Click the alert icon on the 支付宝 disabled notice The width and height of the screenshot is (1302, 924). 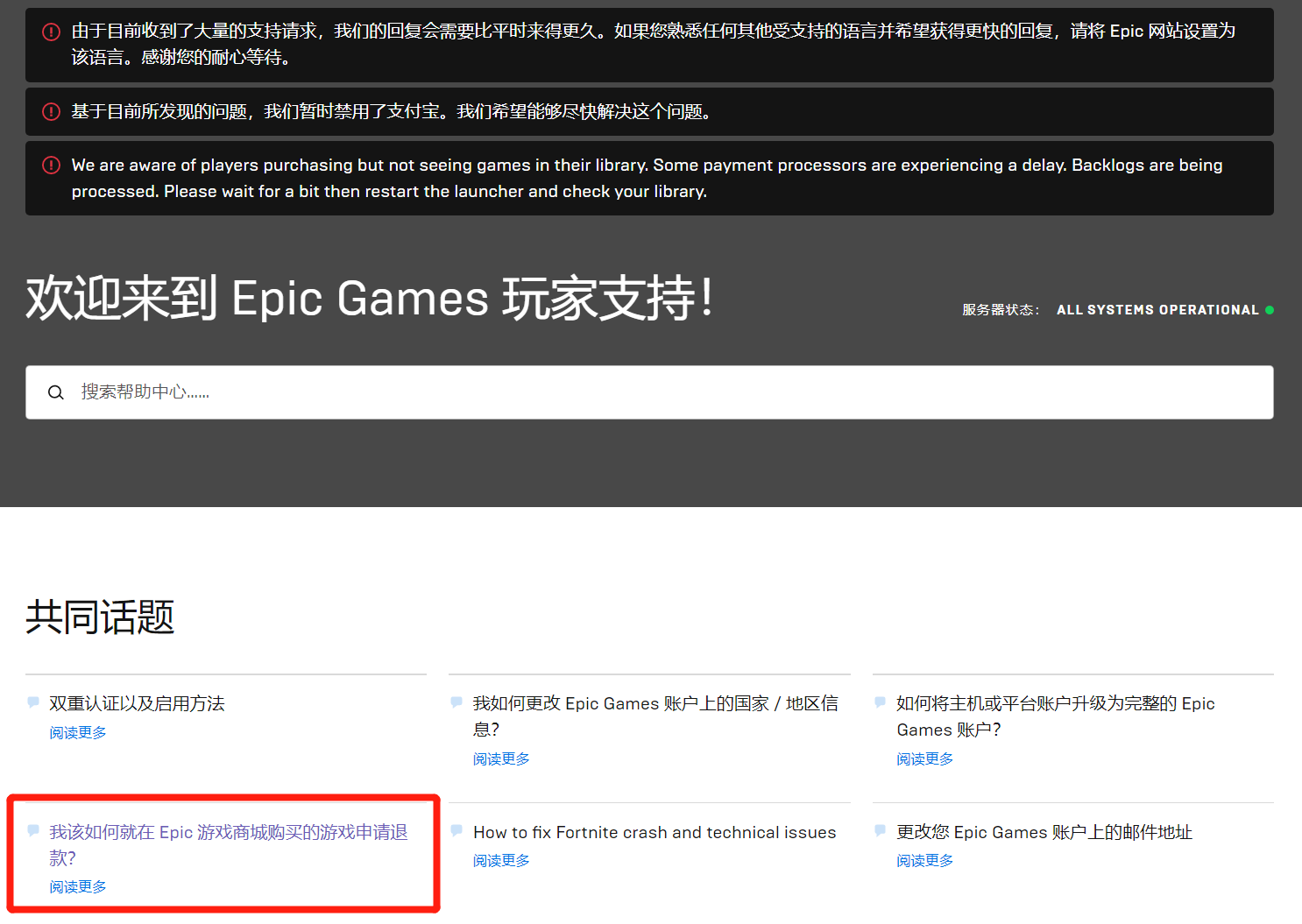tap(52, 111)
